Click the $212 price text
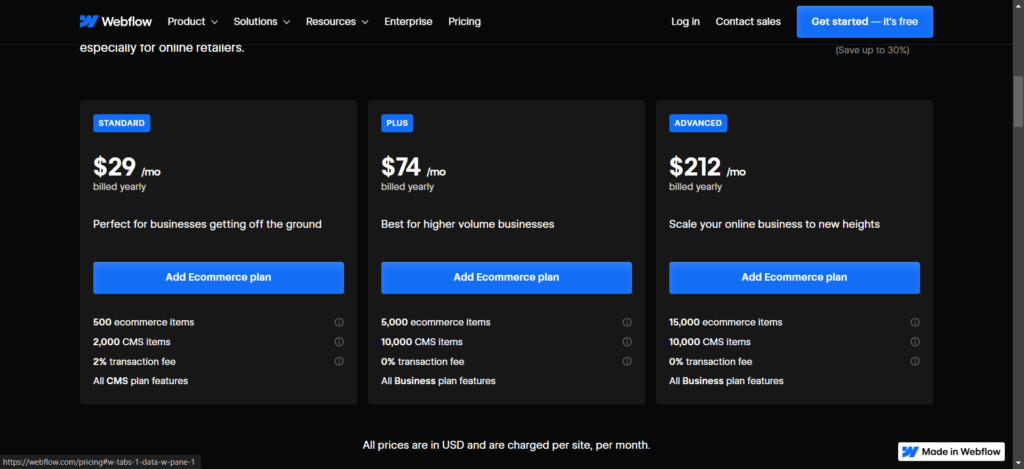The height and width of the screenshot is (469, 1024). coord(695,167)
